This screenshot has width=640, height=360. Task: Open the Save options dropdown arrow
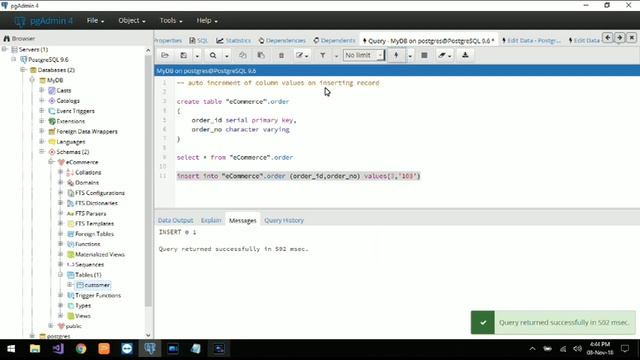[x=197, y=56]
